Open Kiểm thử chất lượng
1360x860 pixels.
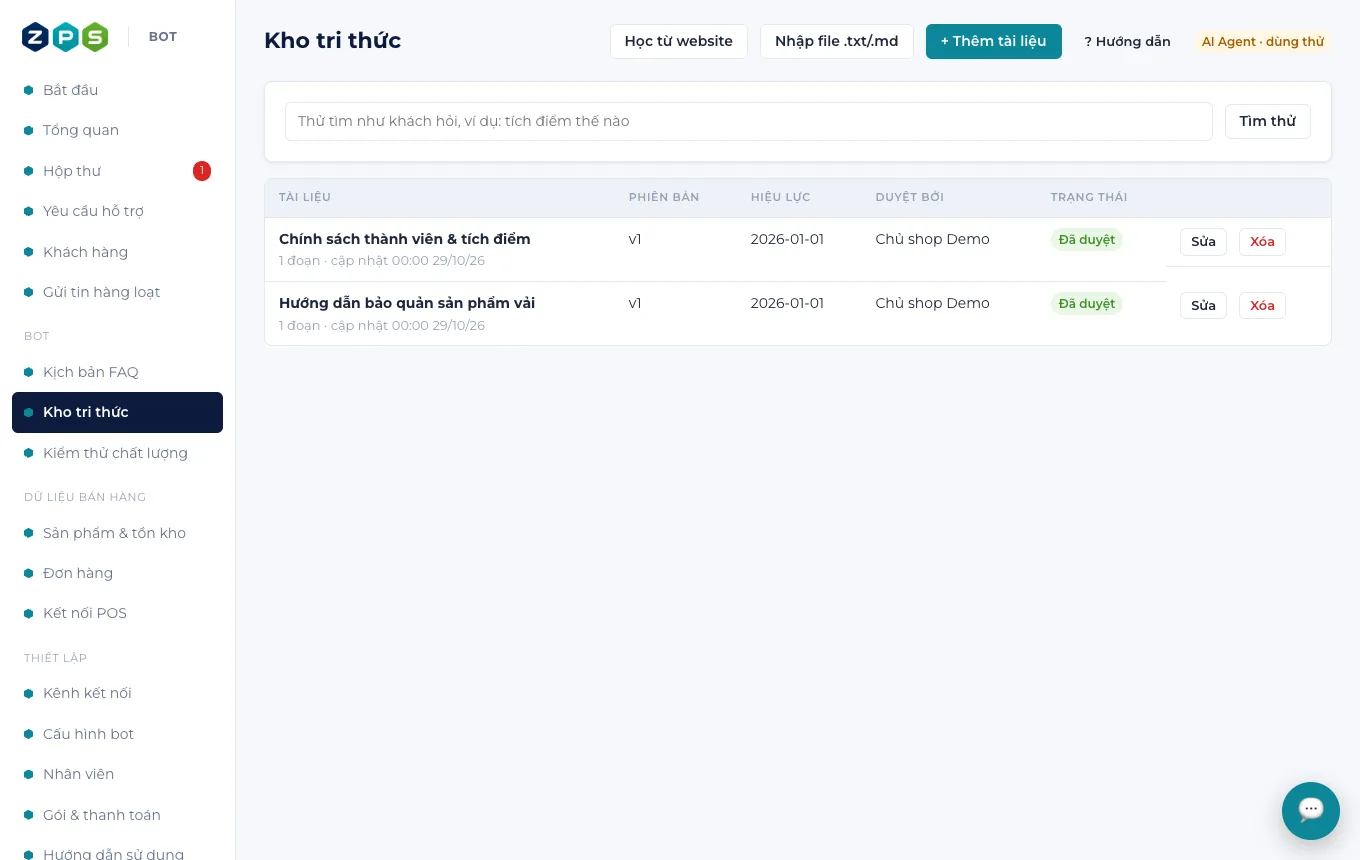click(117, 453)
